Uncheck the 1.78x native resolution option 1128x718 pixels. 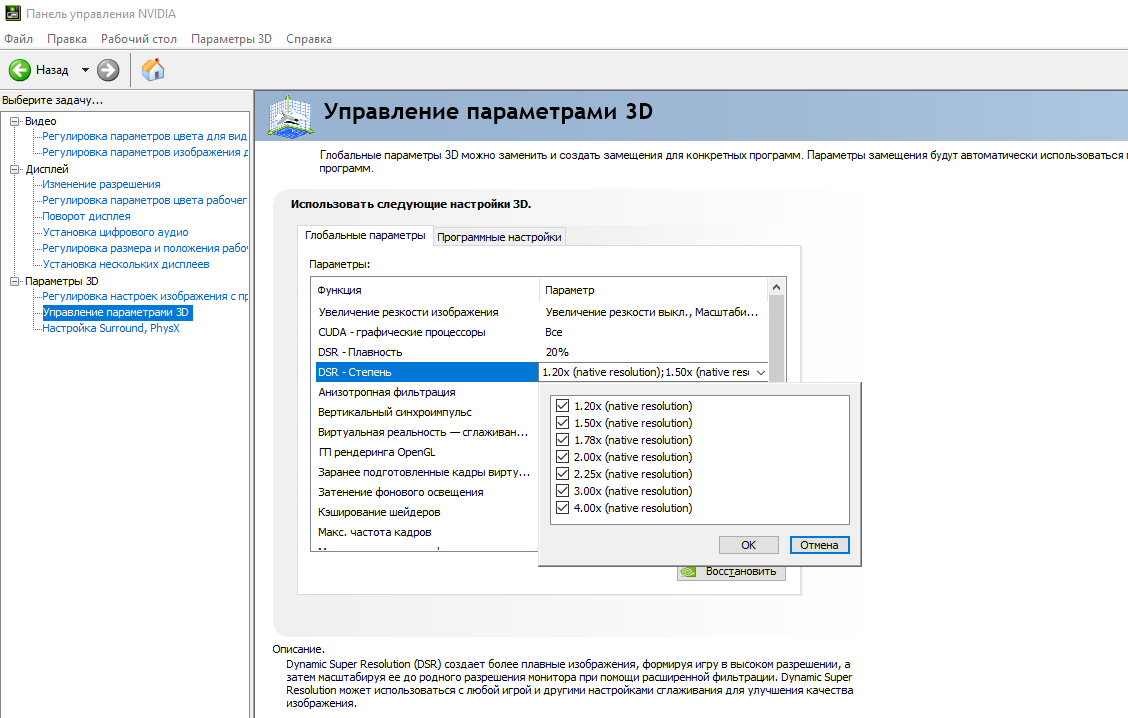tap(563, 440)
